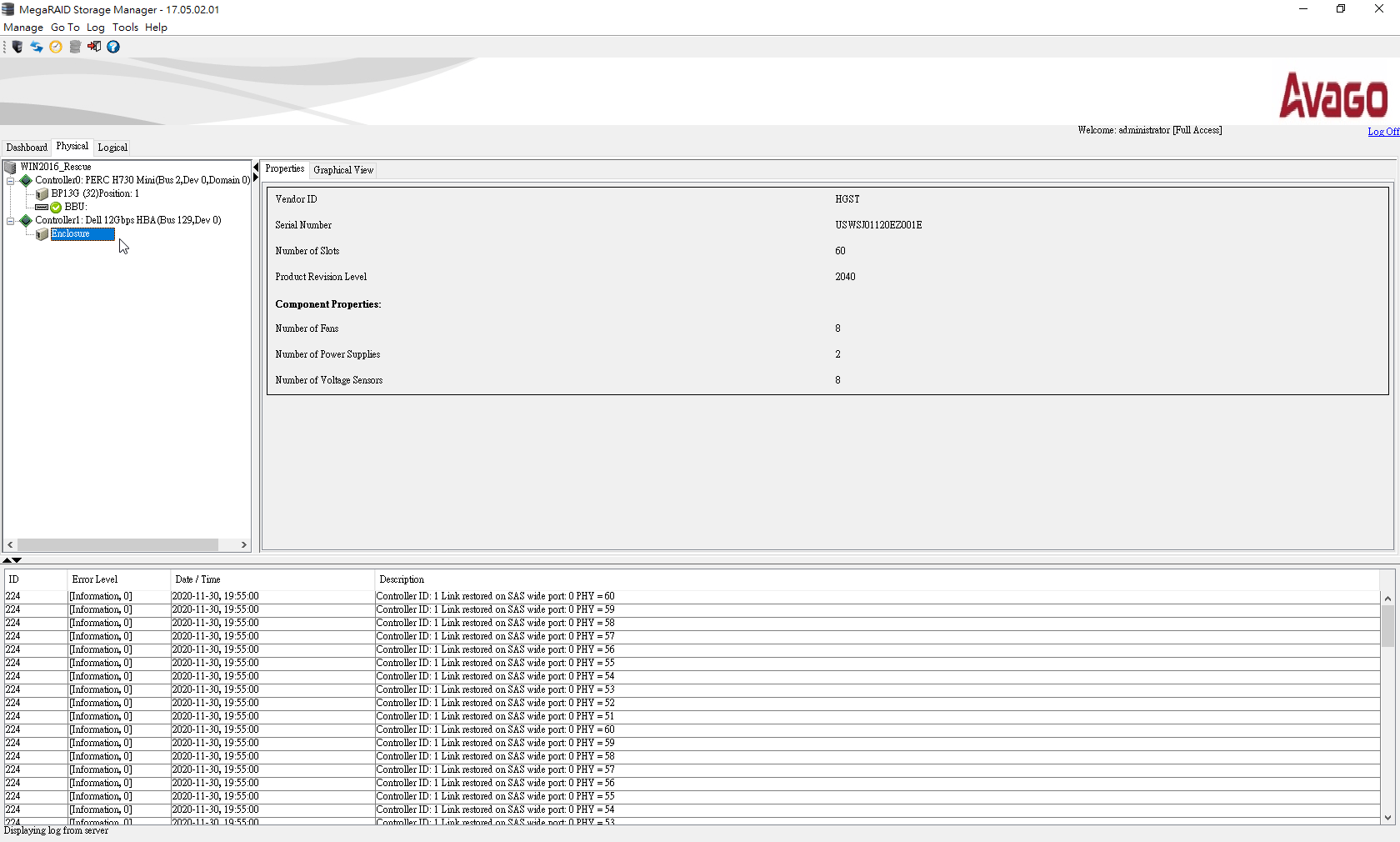This screenshot has width=1400, height=842.
Task: Switch to the Logical tab
Action: point(112,148)
